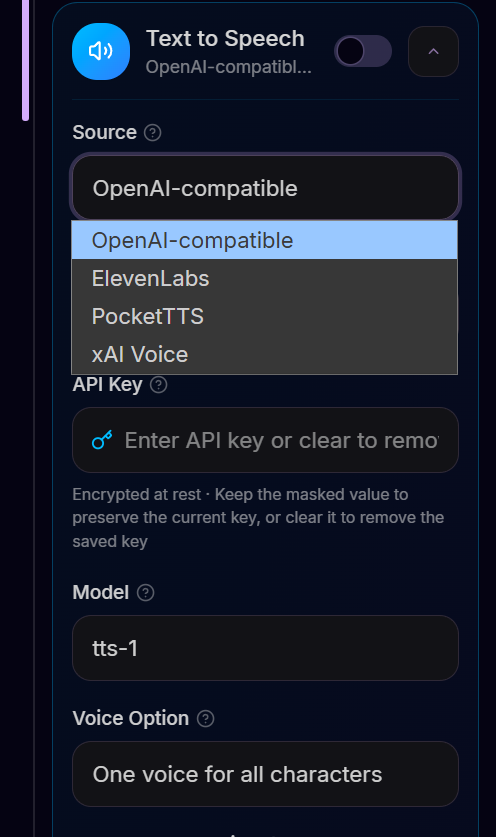The width and height of the screenshot is (496, 837).
Task: Click the Encrypted at rest helper text
Action: point(258,518)
